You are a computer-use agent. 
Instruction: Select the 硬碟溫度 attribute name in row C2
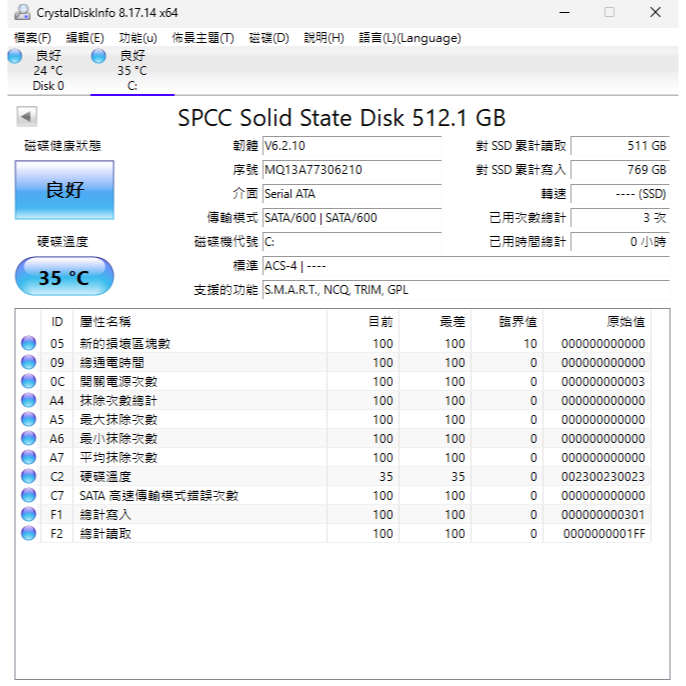click(x=105, y=477)
